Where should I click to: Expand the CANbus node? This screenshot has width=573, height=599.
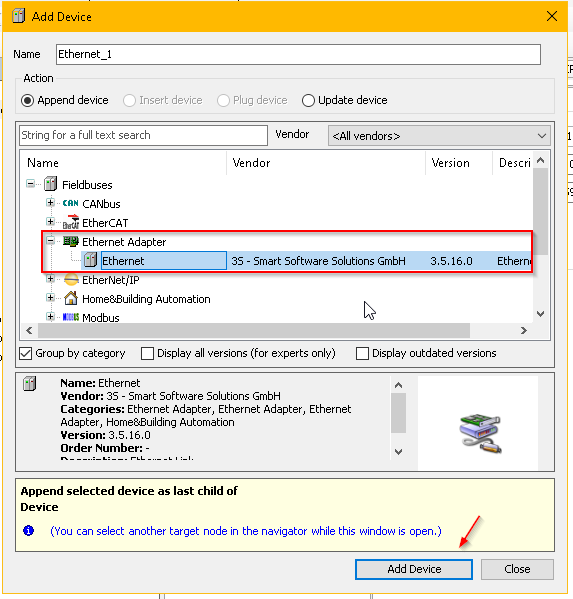coord(50,202)
